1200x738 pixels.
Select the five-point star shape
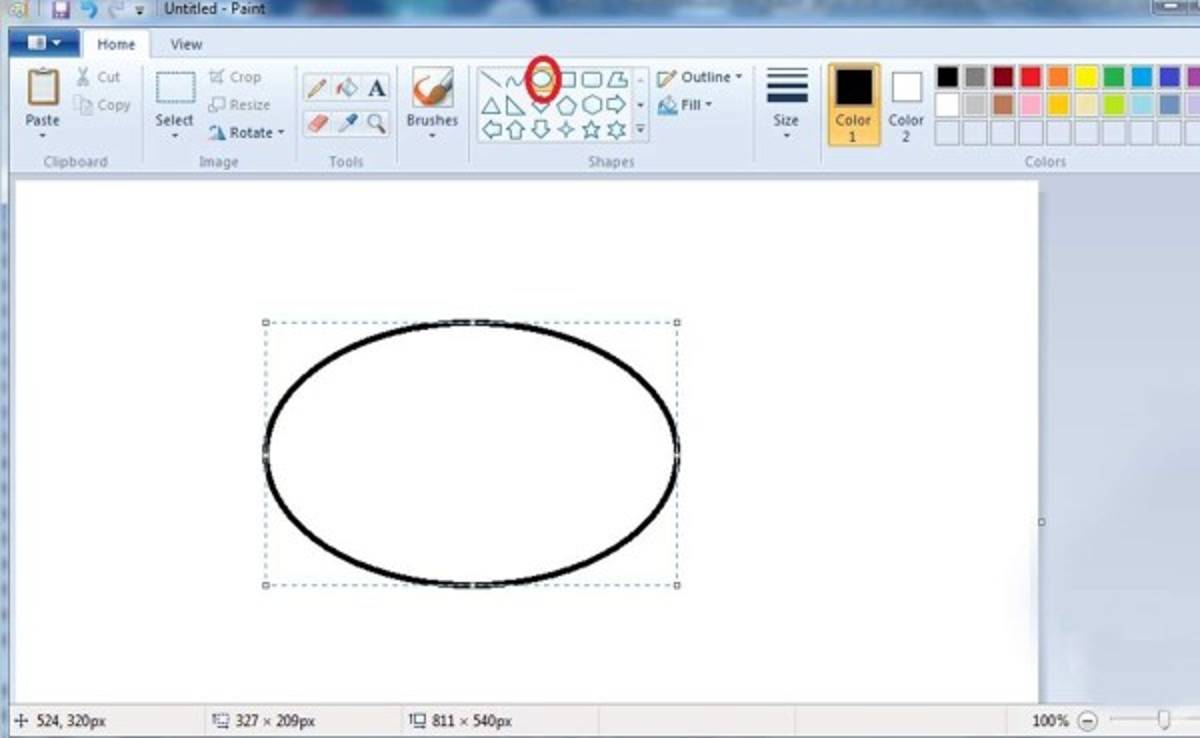tap(591, 130)
